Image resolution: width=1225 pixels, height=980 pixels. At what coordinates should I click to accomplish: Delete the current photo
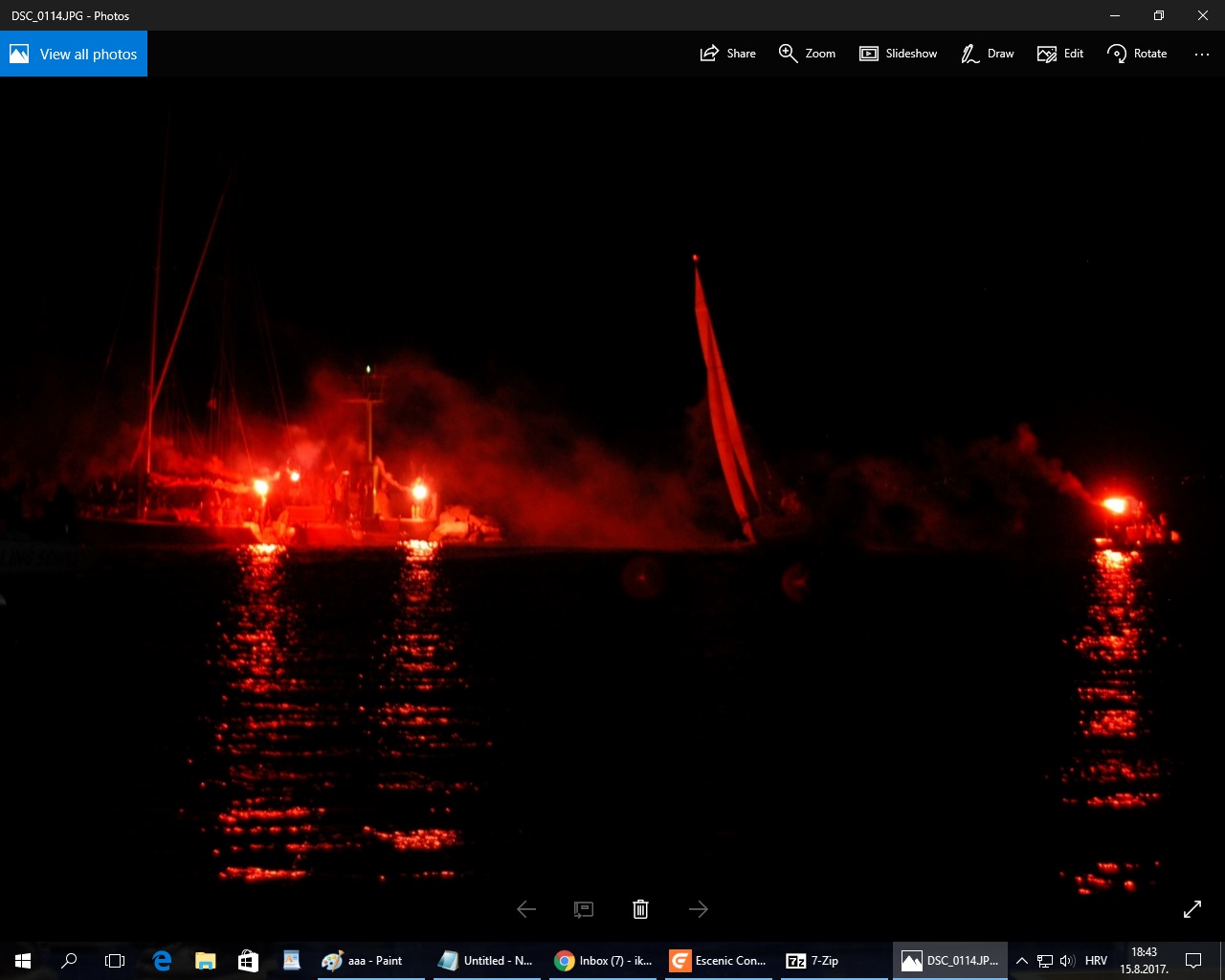640,909
